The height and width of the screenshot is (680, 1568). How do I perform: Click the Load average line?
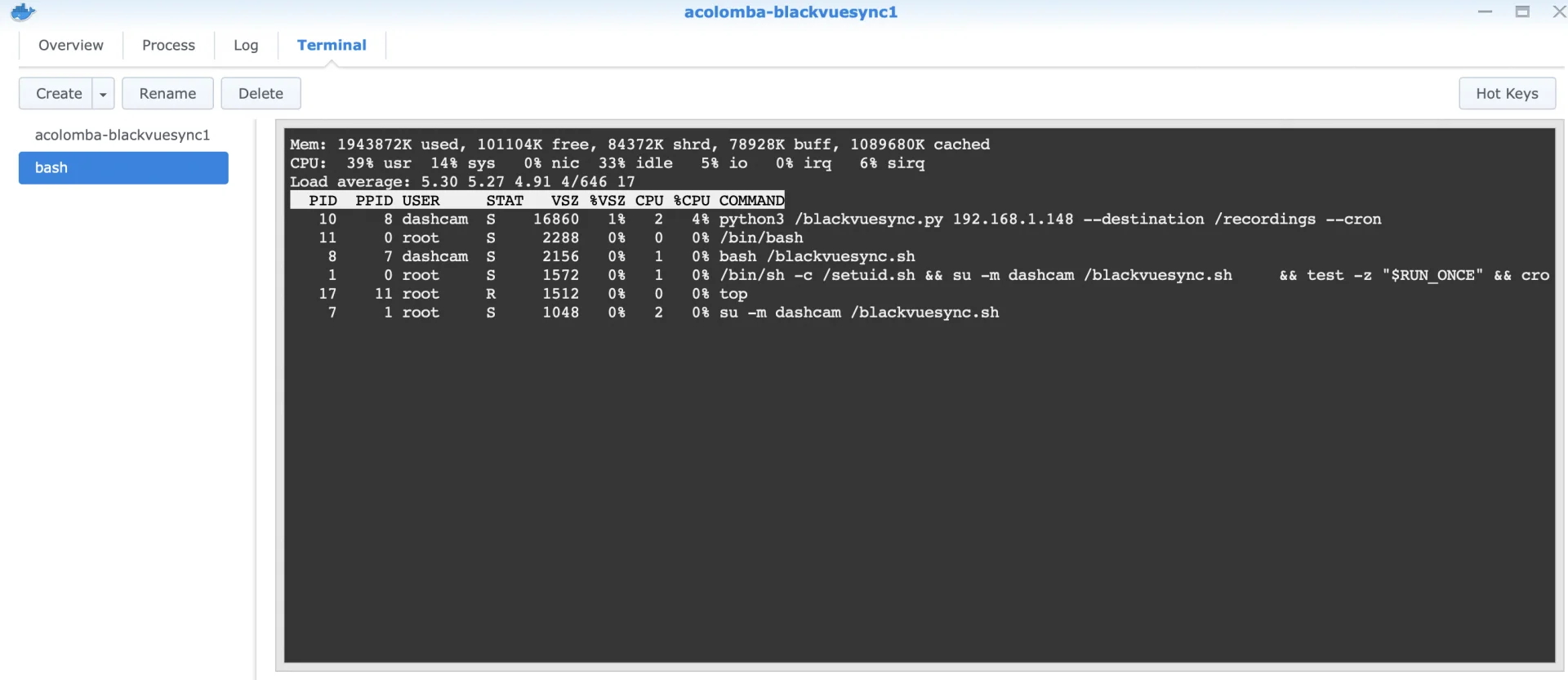pos(462,182)
